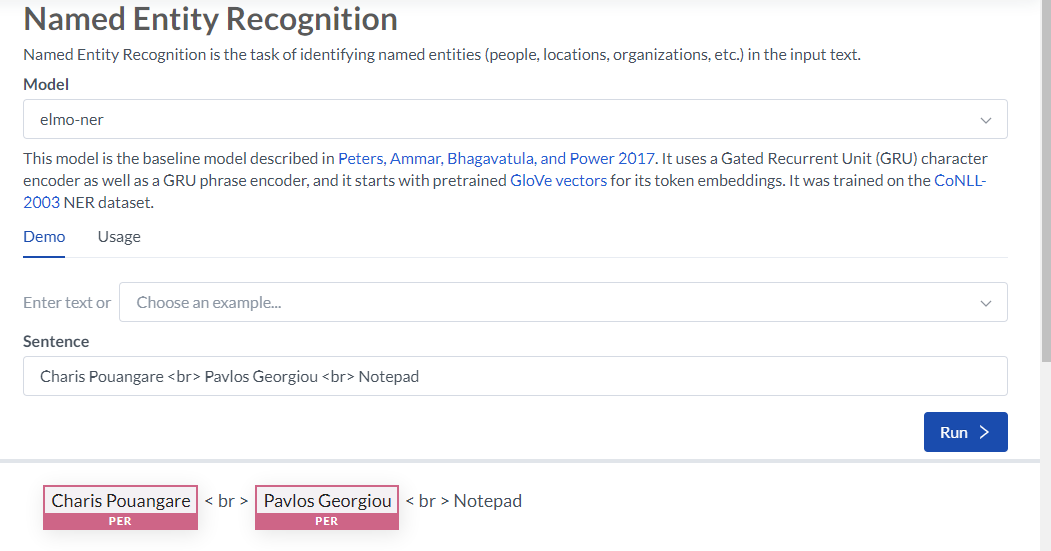This screenshot has width=1051, height=551.
Task: Click the untagged 'Notepad' output word
Action: coord(488,500)
